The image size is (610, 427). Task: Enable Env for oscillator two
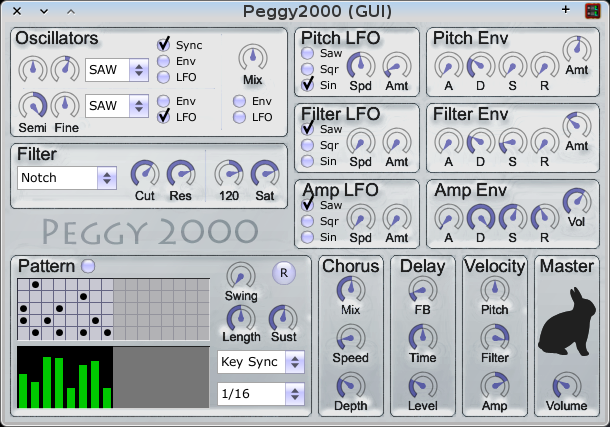coord(163,101)
